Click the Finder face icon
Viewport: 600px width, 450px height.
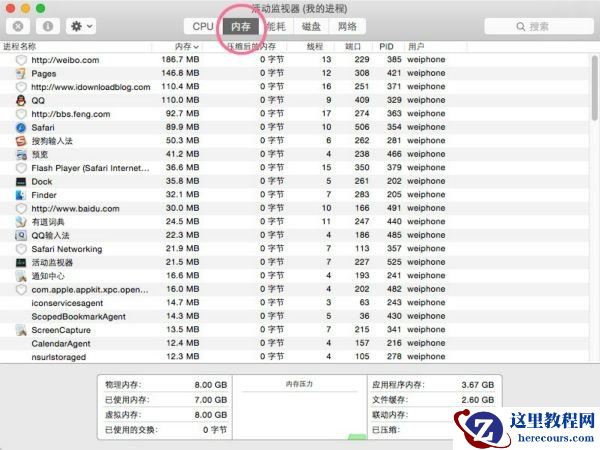tap(21, 195)
